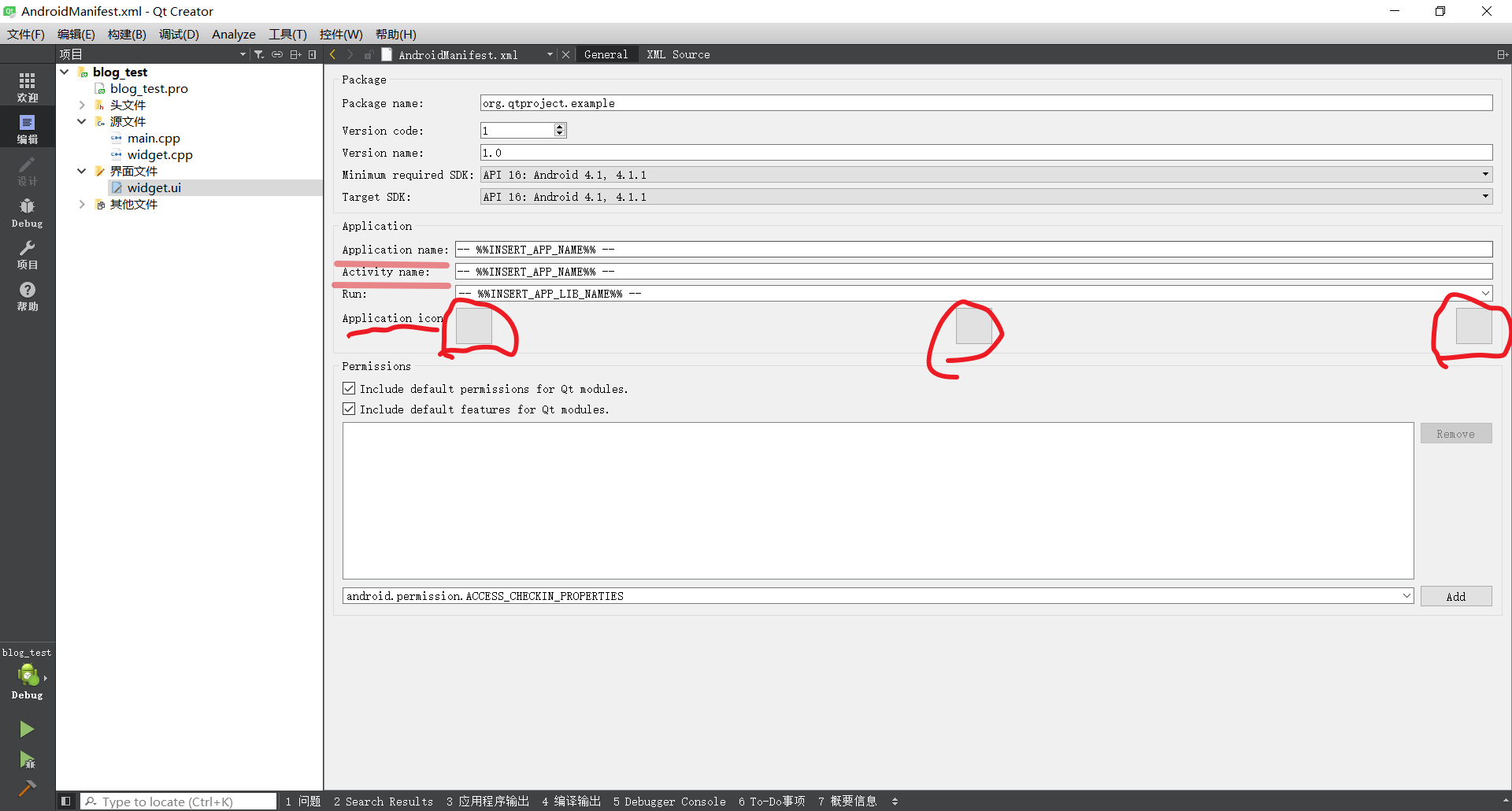Image resolution: width=1512 pixels, height=811 pixels.
Task: Open the Search Results pane
Action: 384,802
